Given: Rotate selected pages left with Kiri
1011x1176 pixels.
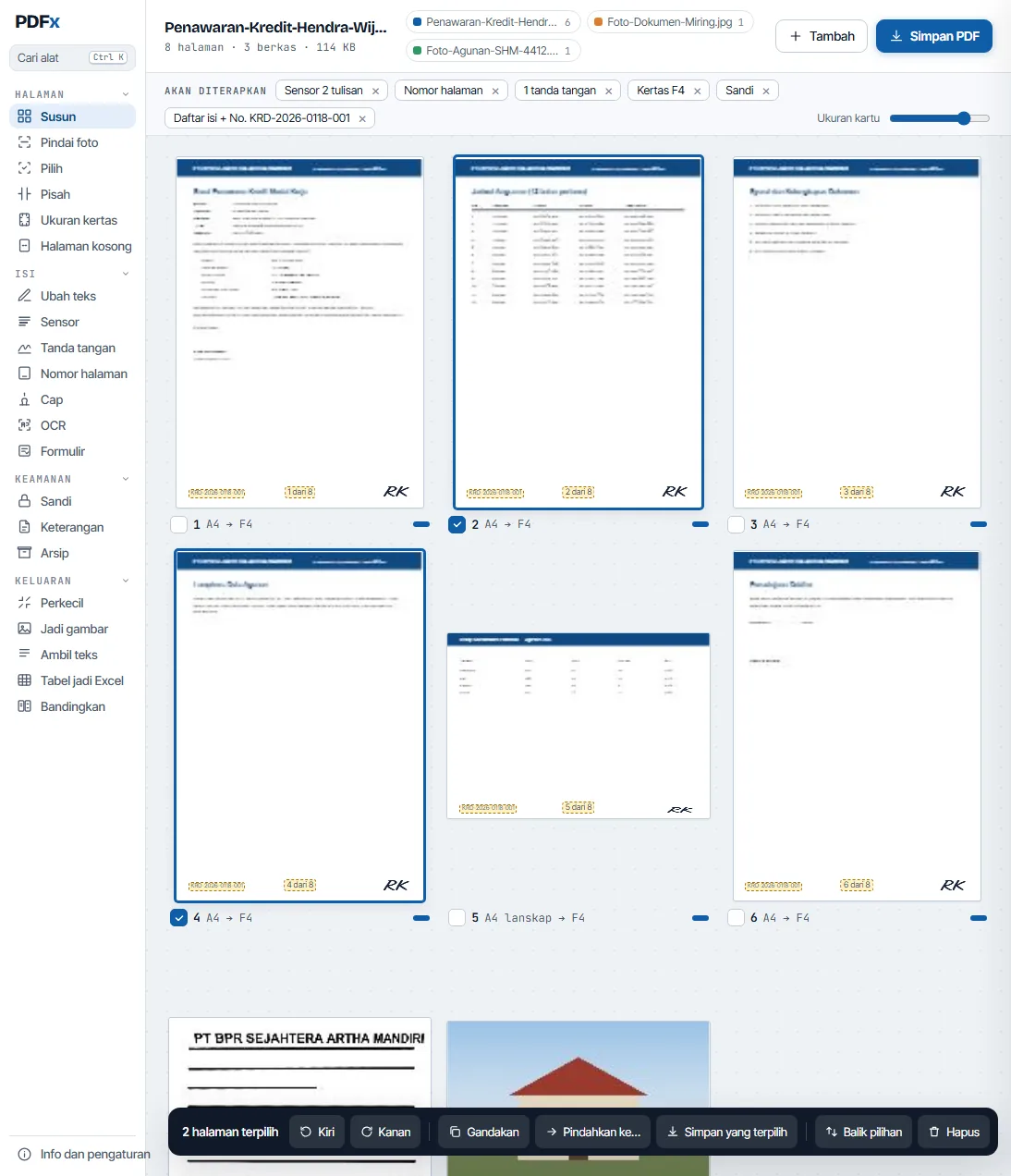Looking at the screenshot, I should (317, 1132).
